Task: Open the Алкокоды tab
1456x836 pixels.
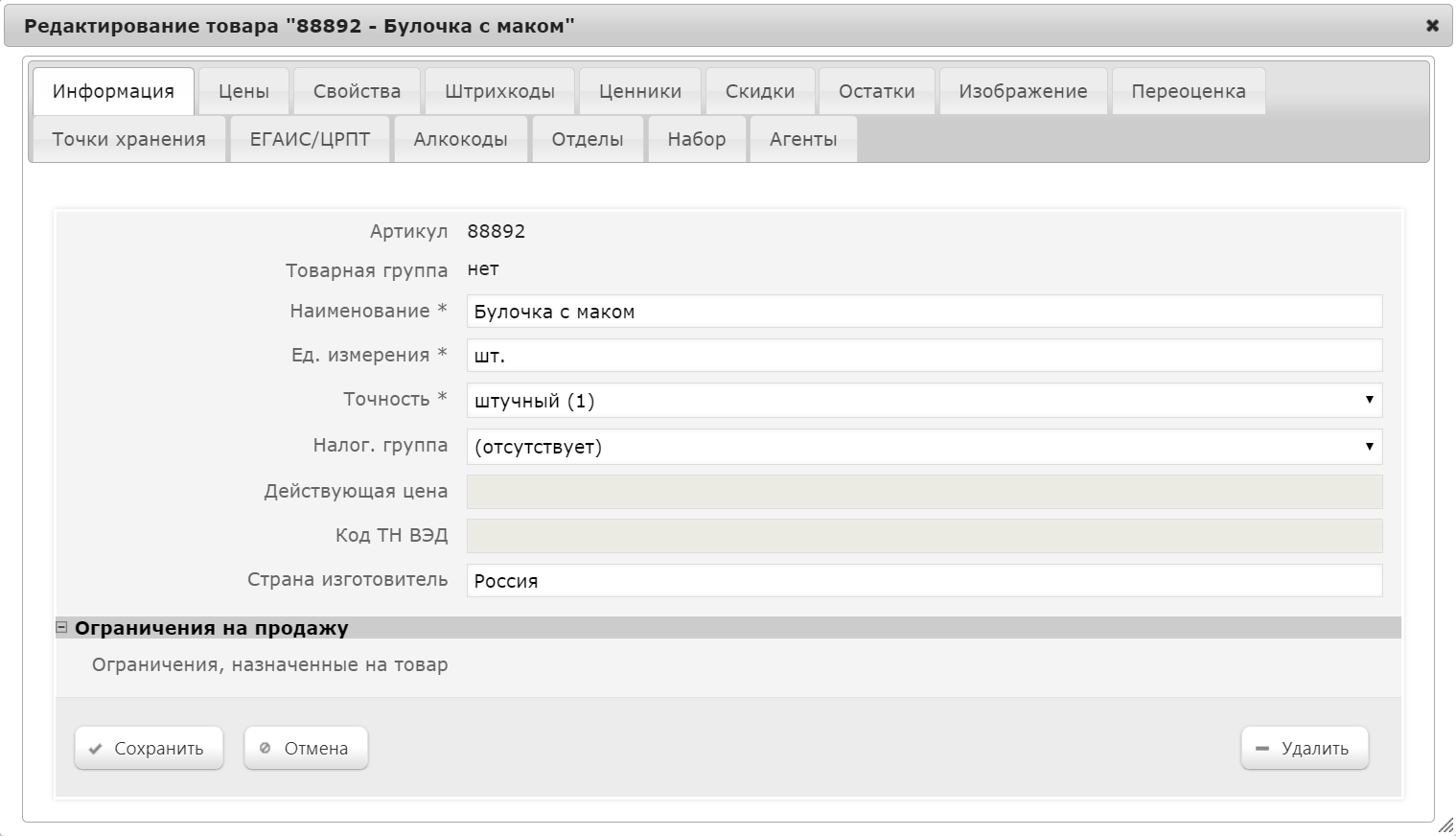Action: 461,139
